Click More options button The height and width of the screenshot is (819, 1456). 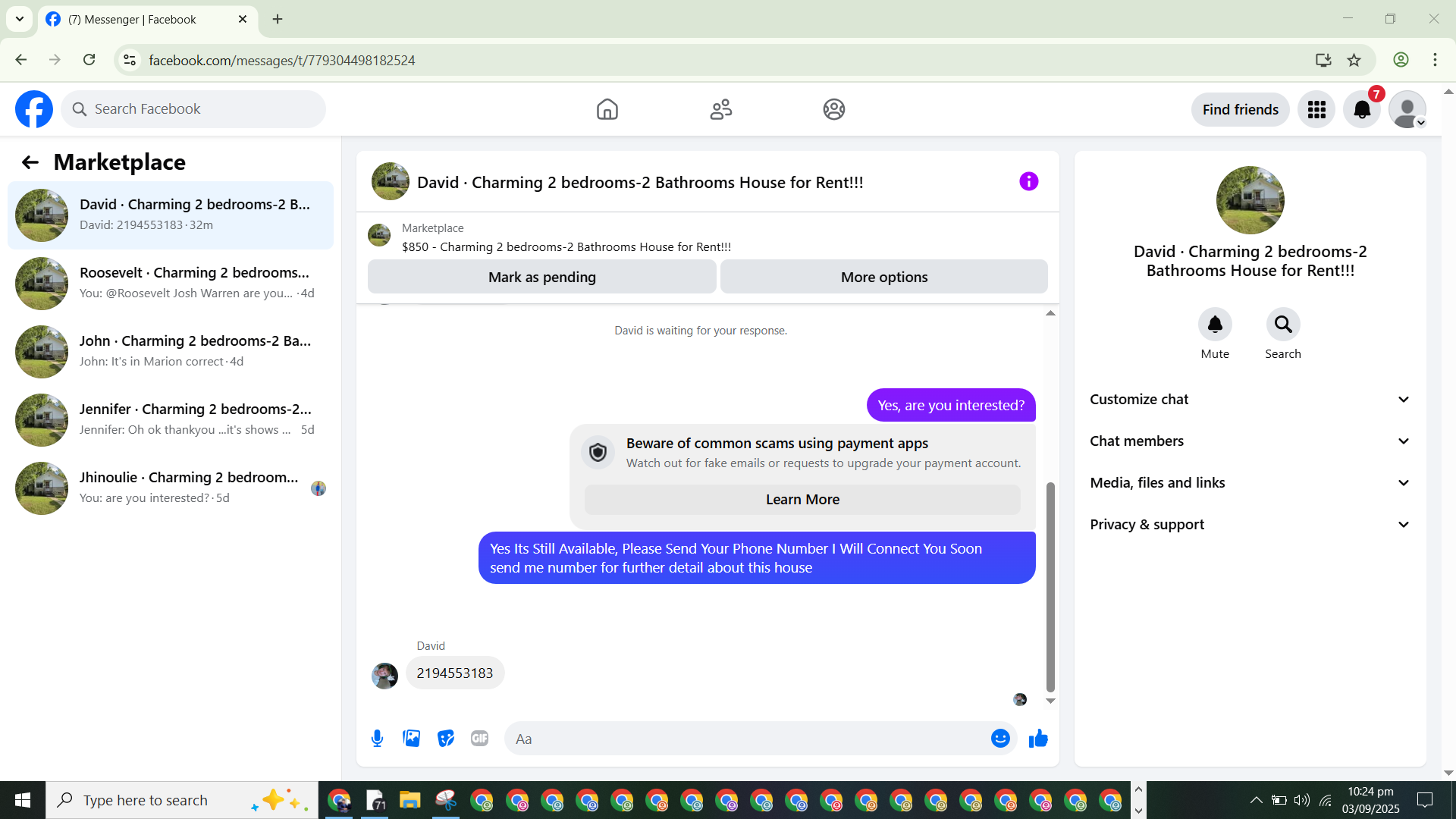coord(884,277)
